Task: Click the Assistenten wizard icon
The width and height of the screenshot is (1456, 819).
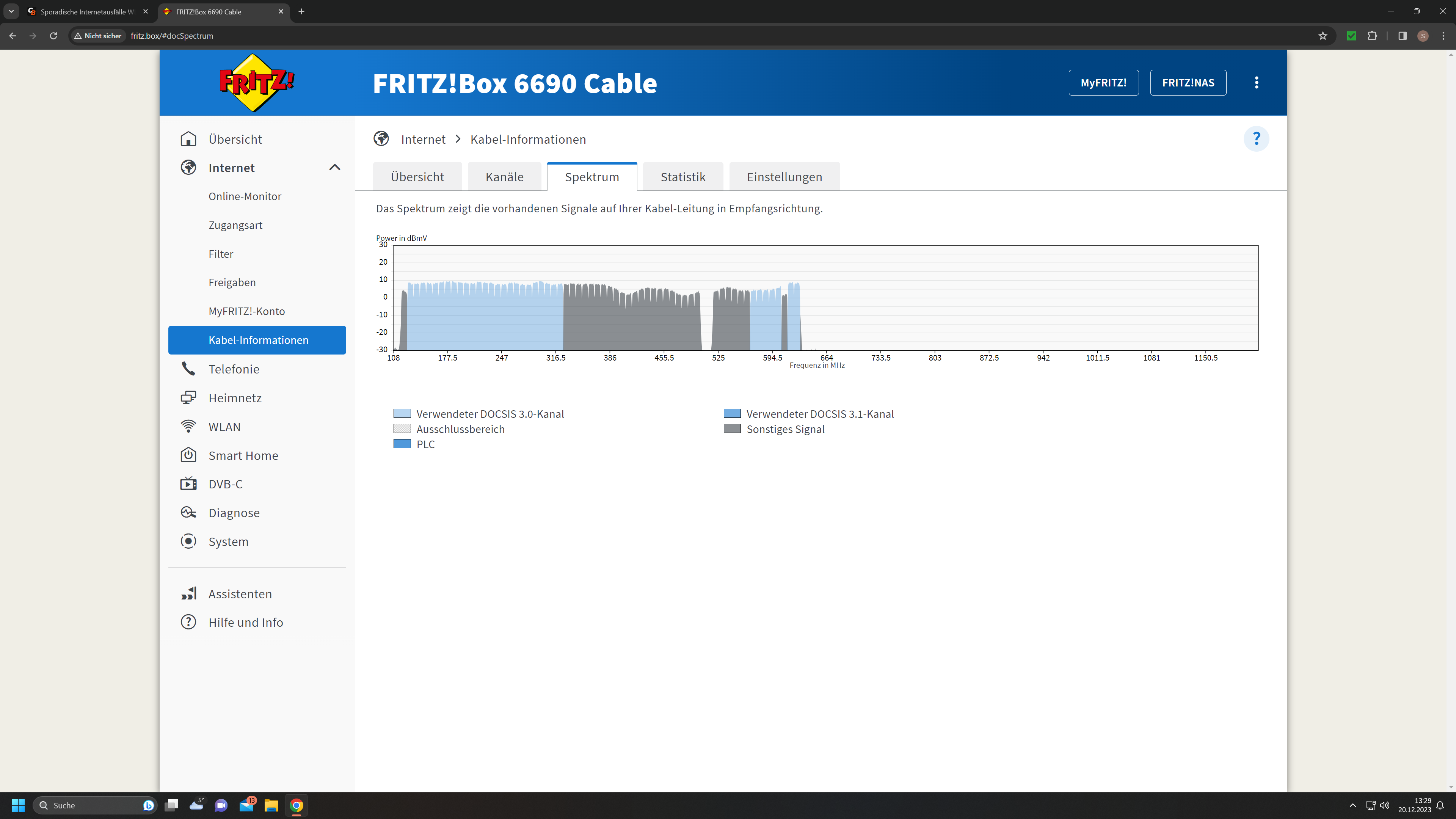Action: (188, 593)
